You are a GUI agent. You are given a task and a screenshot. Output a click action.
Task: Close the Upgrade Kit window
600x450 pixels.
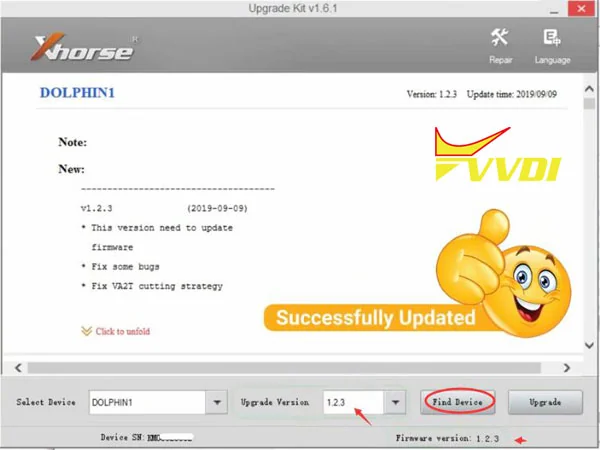coord(581,8)
